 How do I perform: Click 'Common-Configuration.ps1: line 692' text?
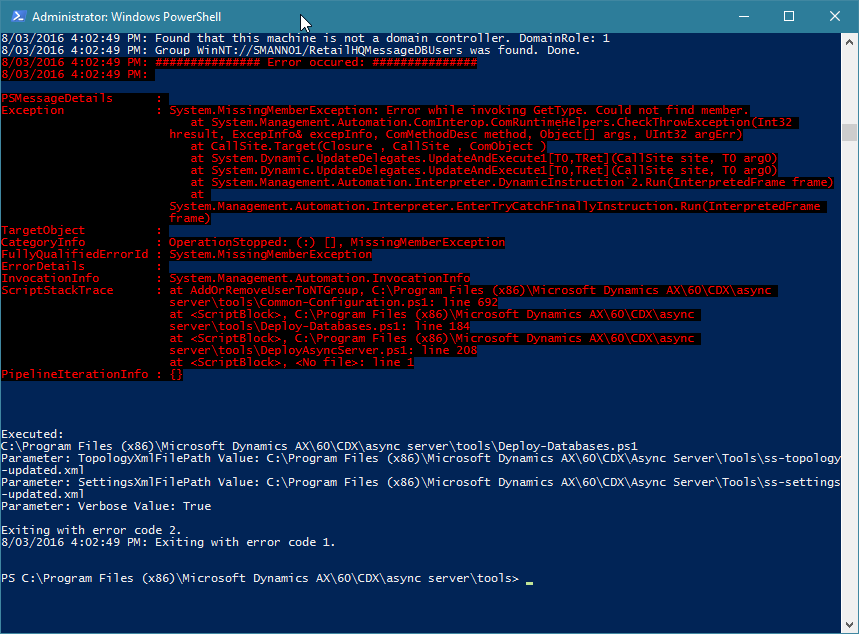click(379, 302)
